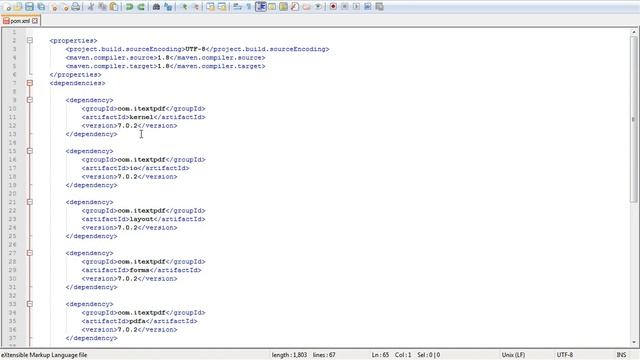
Task: Fold the pdfa dependency at line 33
Action: pos(30,304)
